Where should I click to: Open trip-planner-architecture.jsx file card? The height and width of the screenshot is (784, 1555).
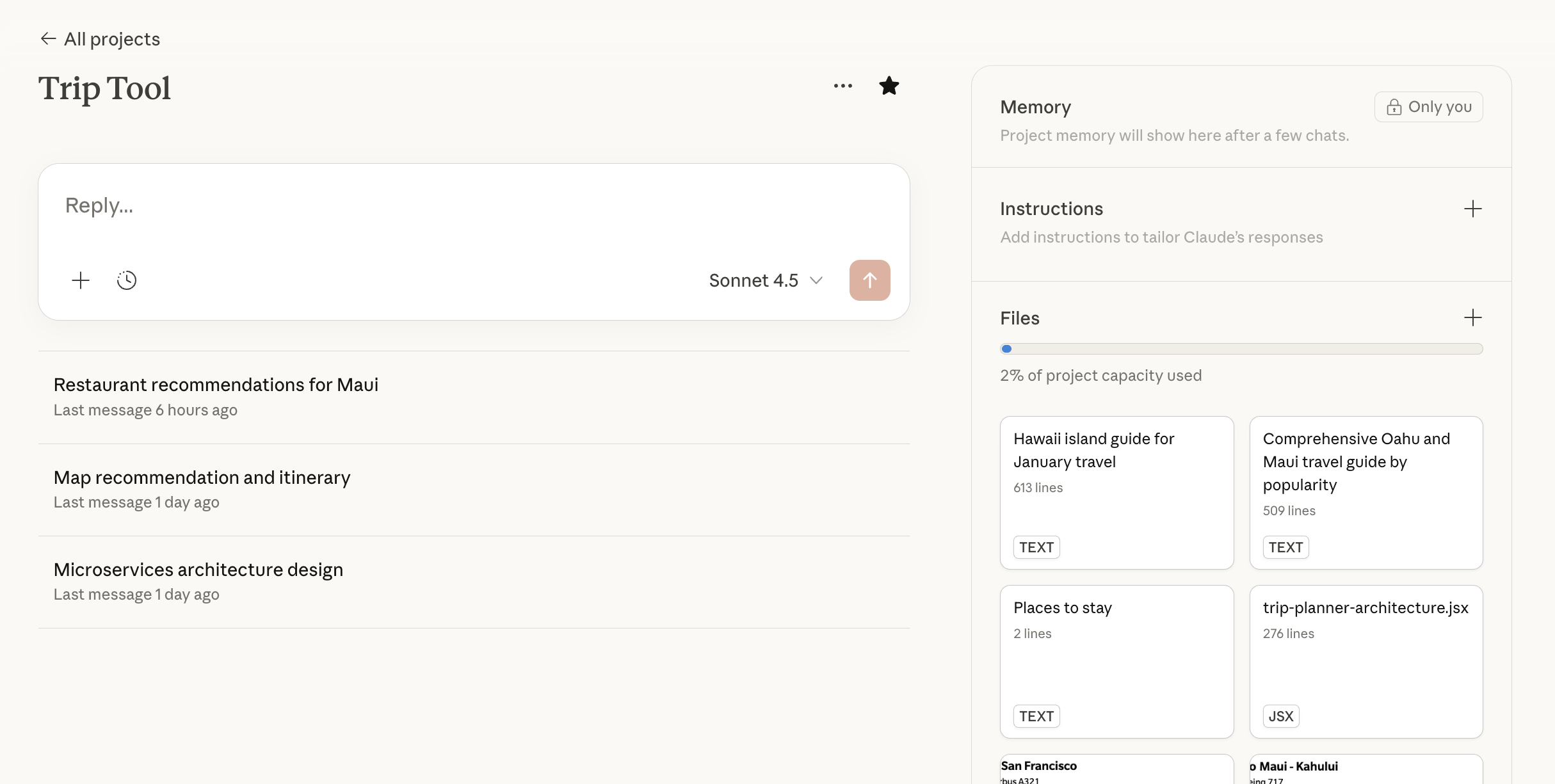point(1366,661)
